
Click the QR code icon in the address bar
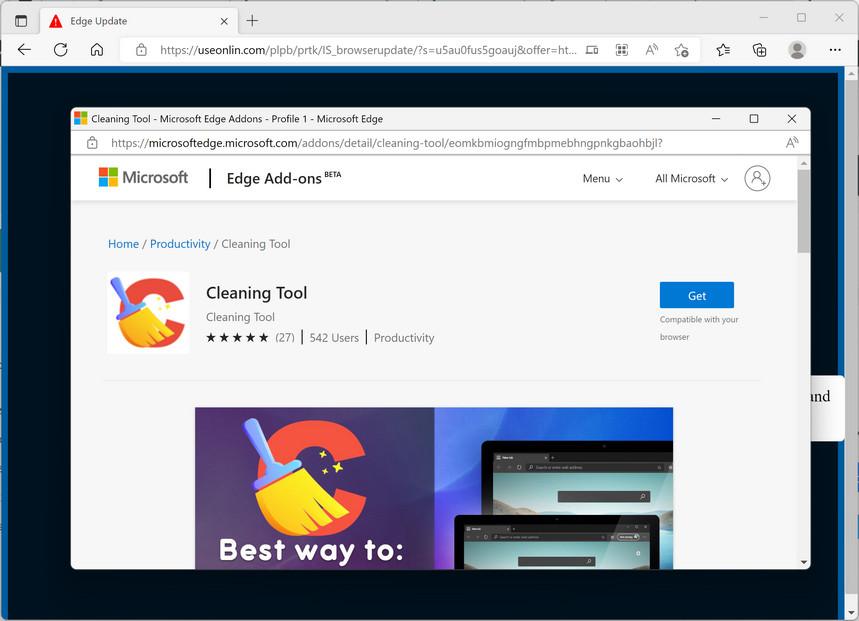(622, 50)
